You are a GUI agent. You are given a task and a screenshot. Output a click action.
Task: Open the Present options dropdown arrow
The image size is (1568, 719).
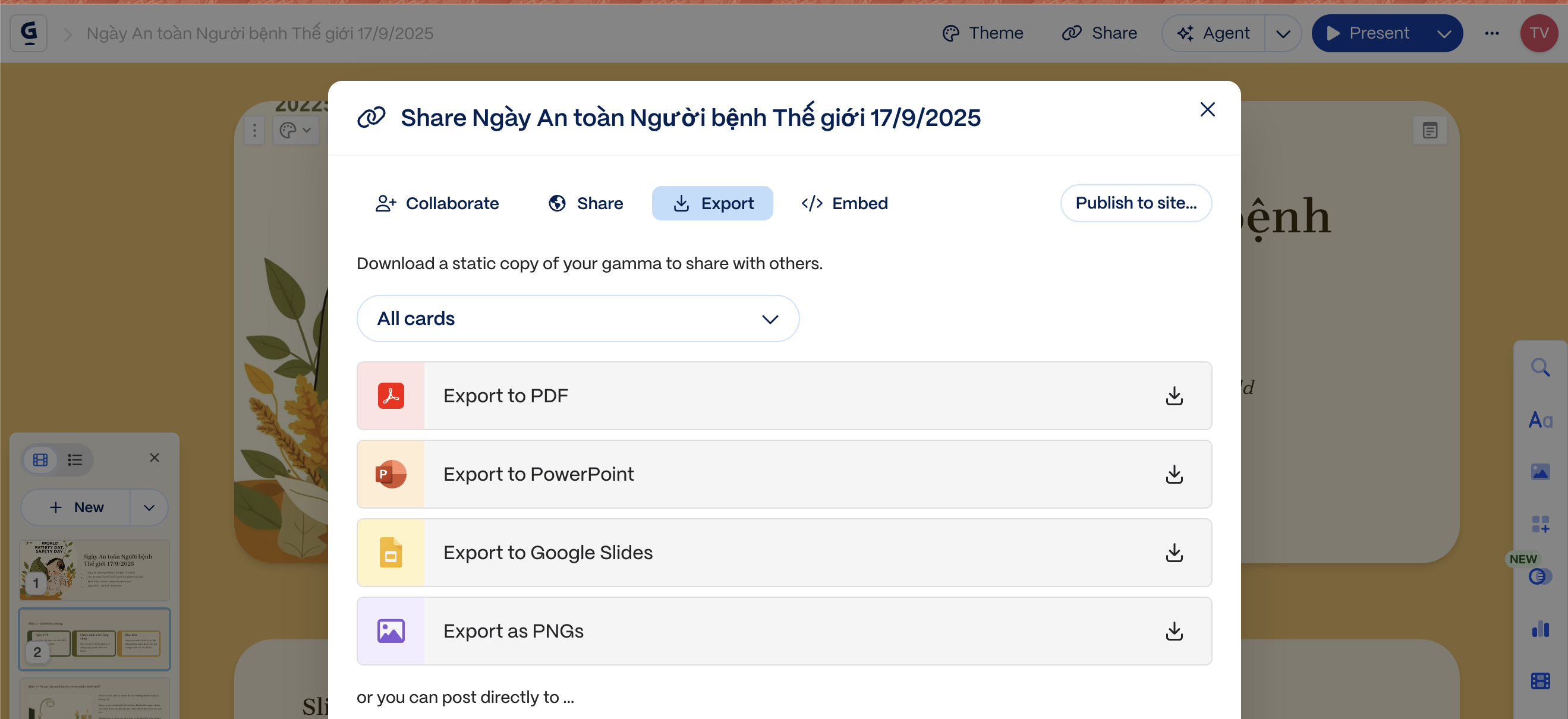pyautogui.click(x=1444, y=33)
